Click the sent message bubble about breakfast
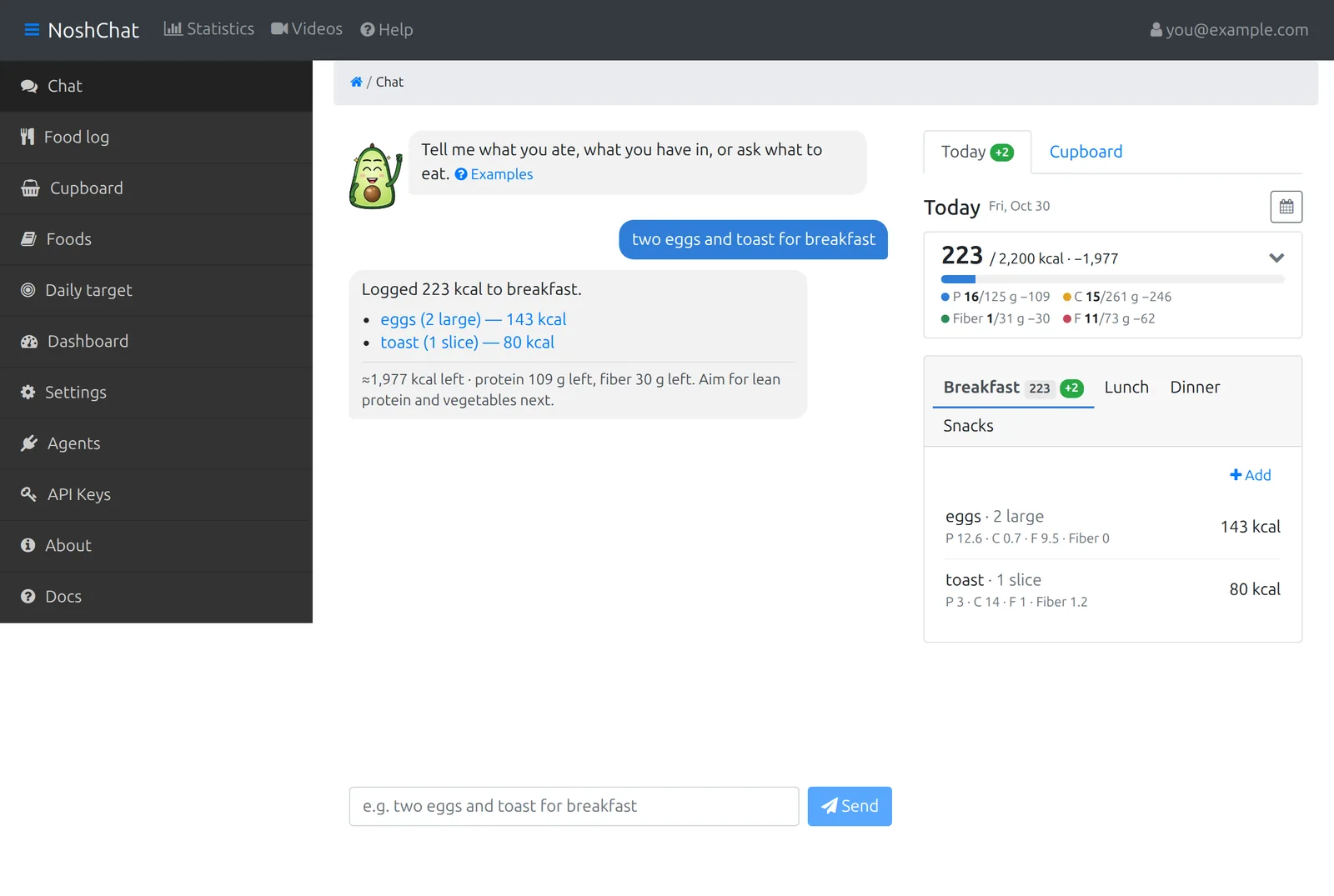This screenshot has width=1334, height=896. (753, 239)
